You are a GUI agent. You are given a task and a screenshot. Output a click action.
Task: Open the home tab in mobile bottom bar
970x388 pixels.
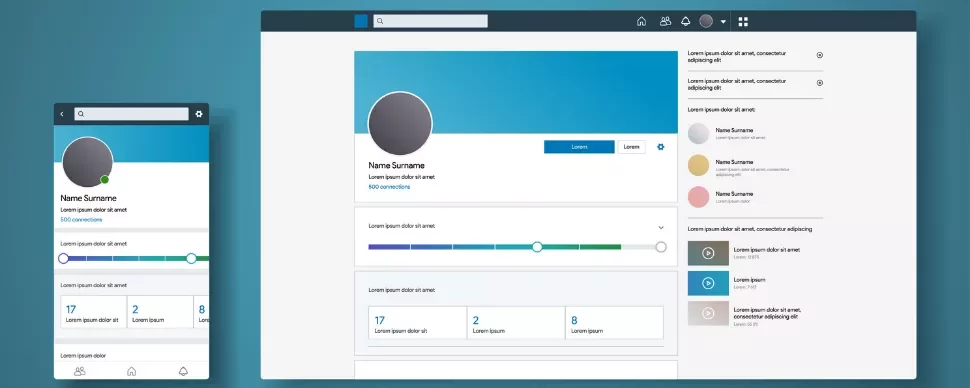click(x=131, y=371)
